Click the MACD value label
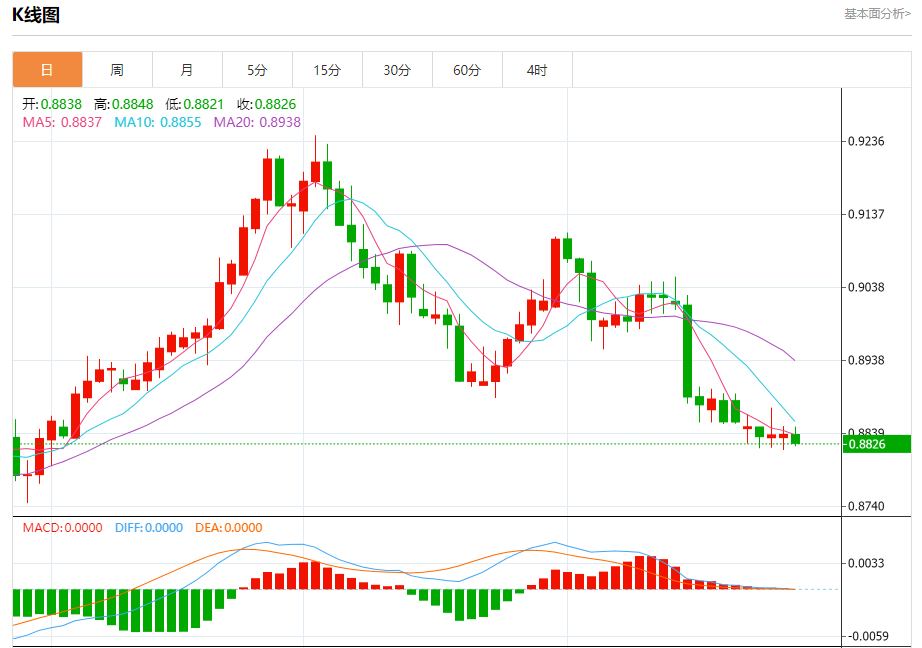 (x=62, y=527)
